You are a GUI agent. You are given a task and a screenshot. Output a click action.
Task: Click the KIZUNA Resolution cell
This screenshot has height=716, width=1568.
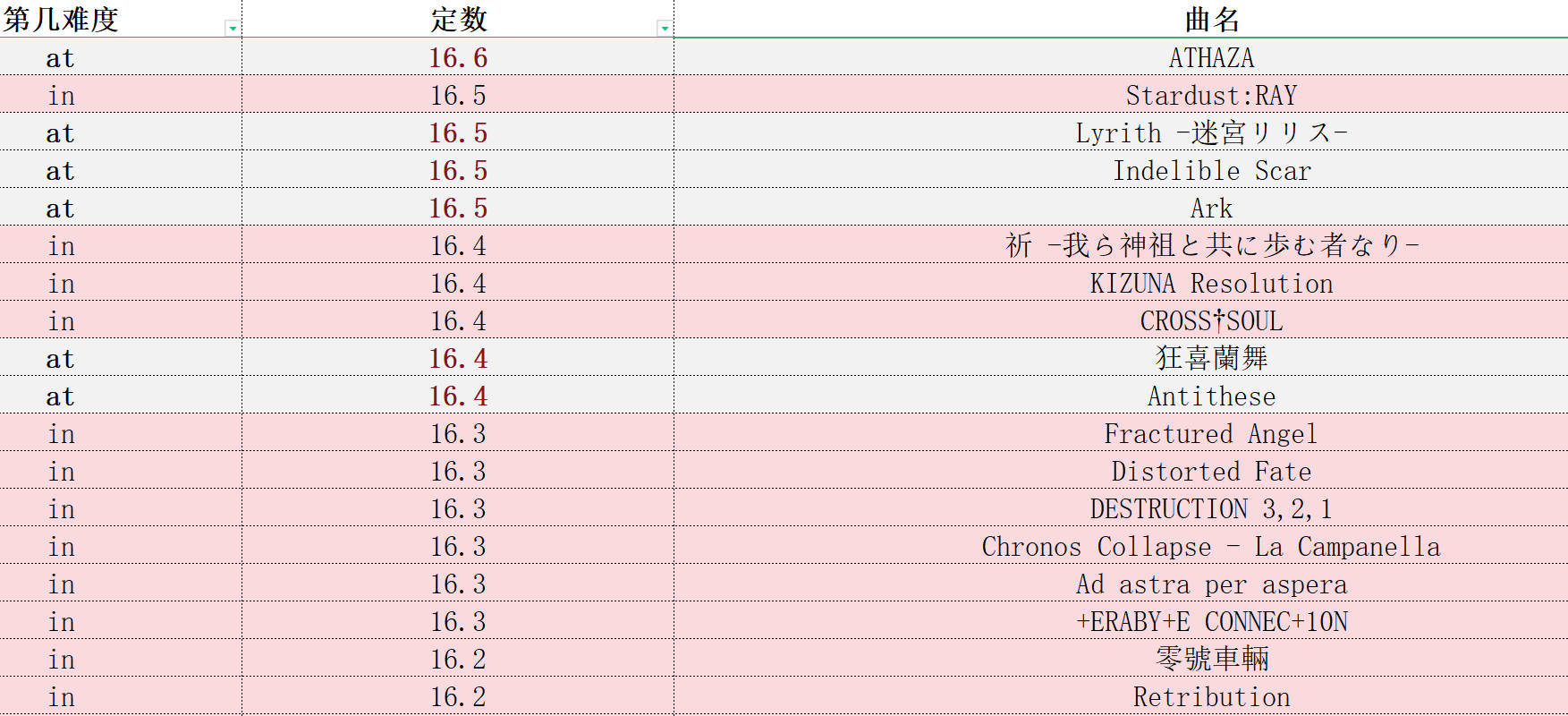tap(1121, 283)
